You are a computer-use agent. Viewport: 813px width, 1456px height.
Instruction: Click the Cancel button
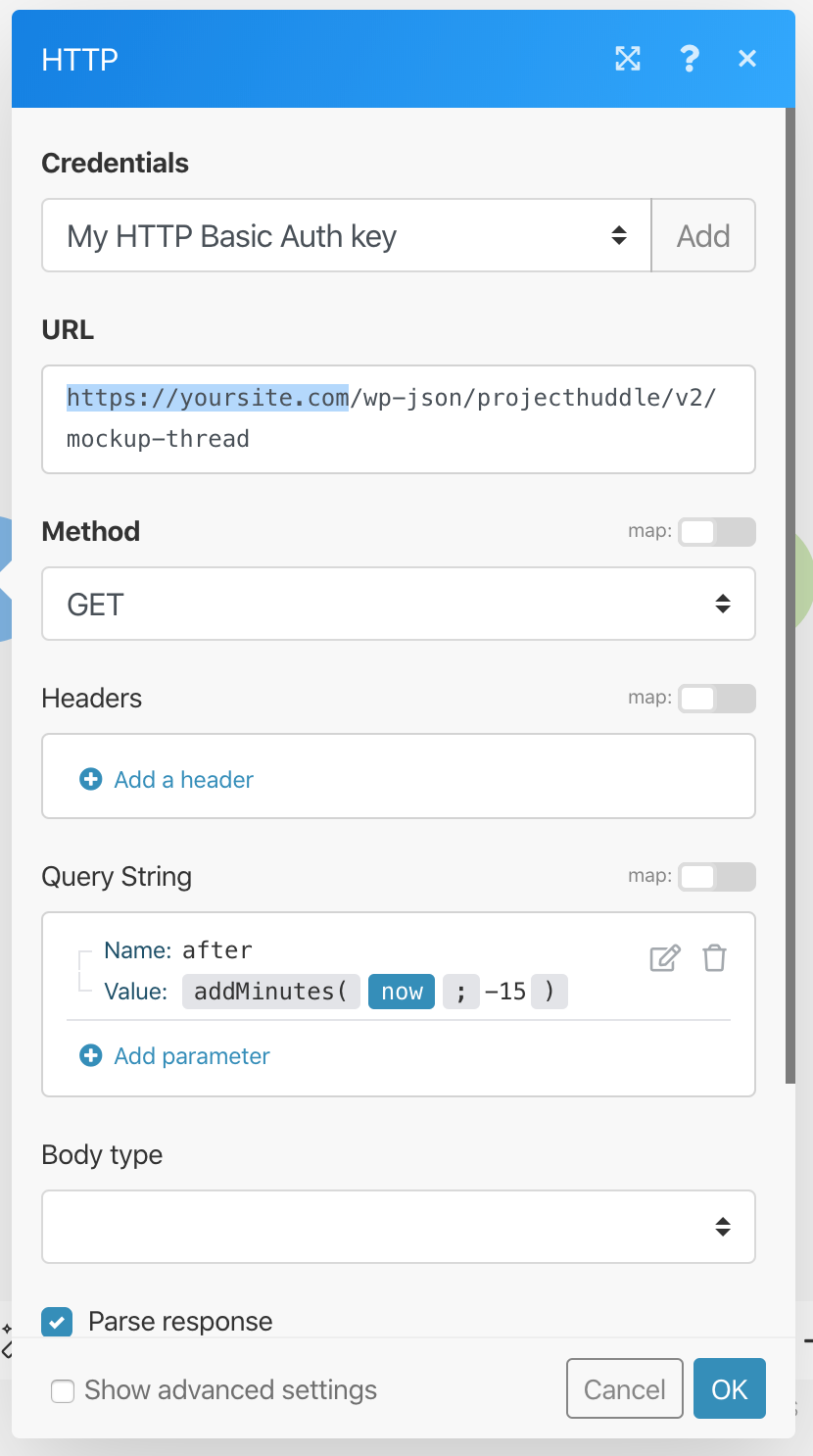624,1389
